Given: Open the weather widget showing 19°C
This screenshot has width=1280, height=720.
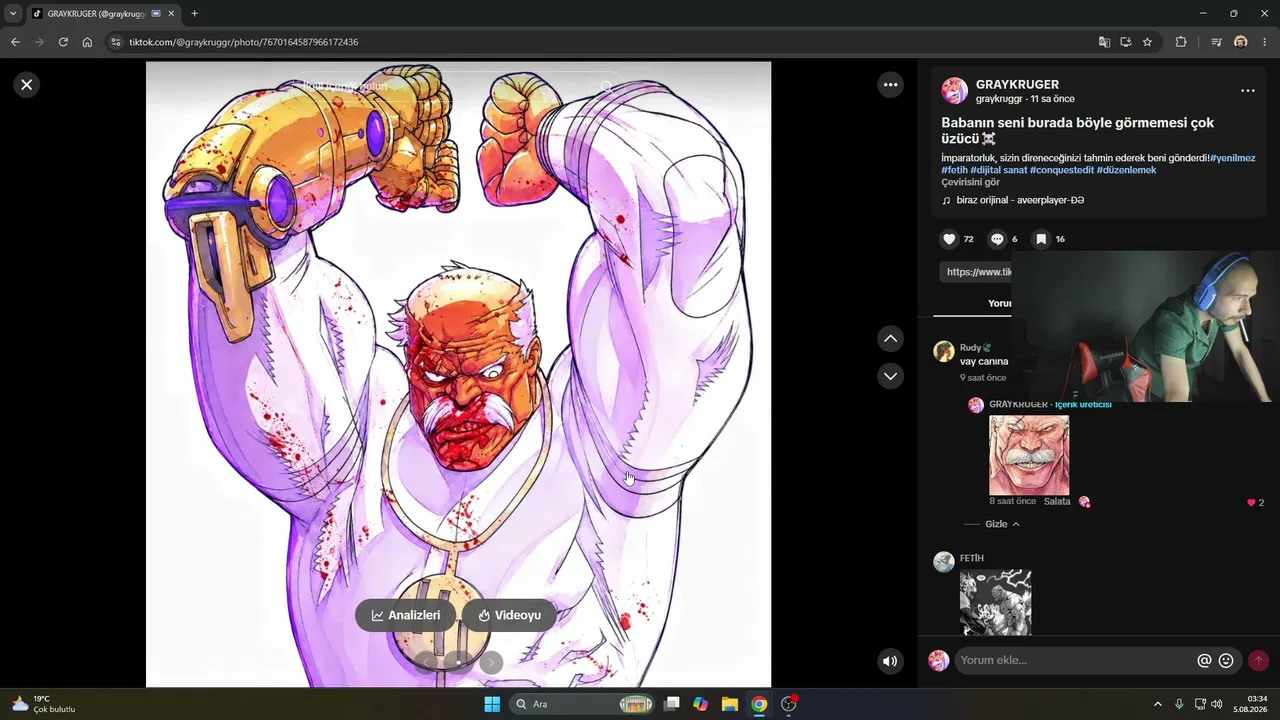Looking at the screenshot, I should click(44, 704).
